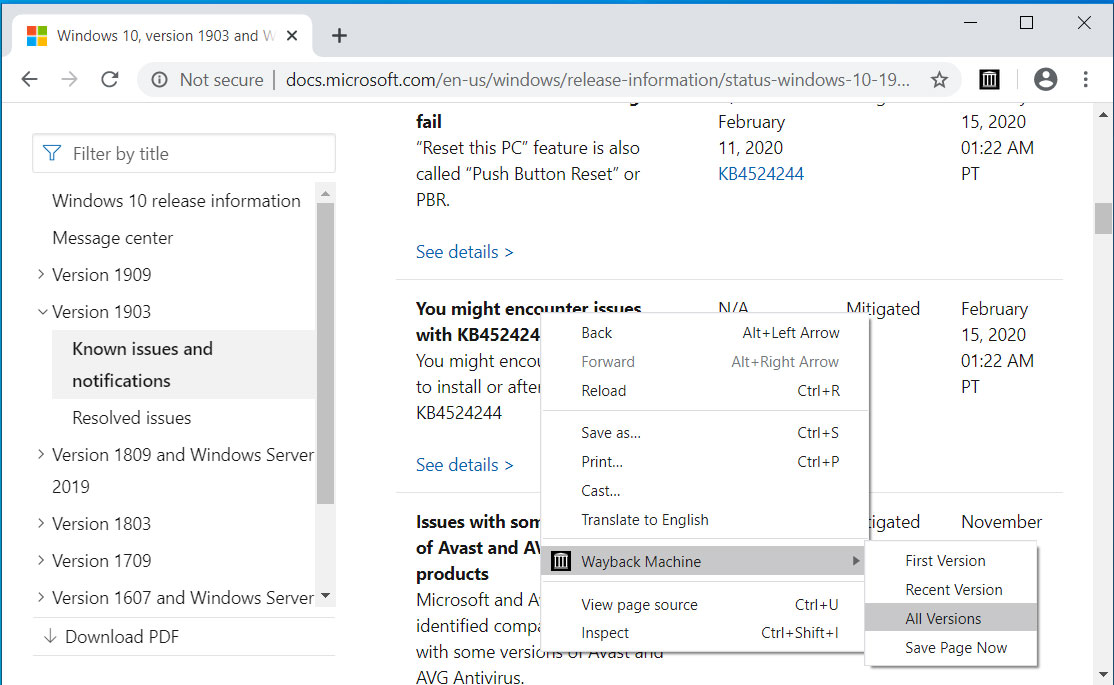
Task: Open the Chrome profile avatar menu
Action: (1045, 80)
